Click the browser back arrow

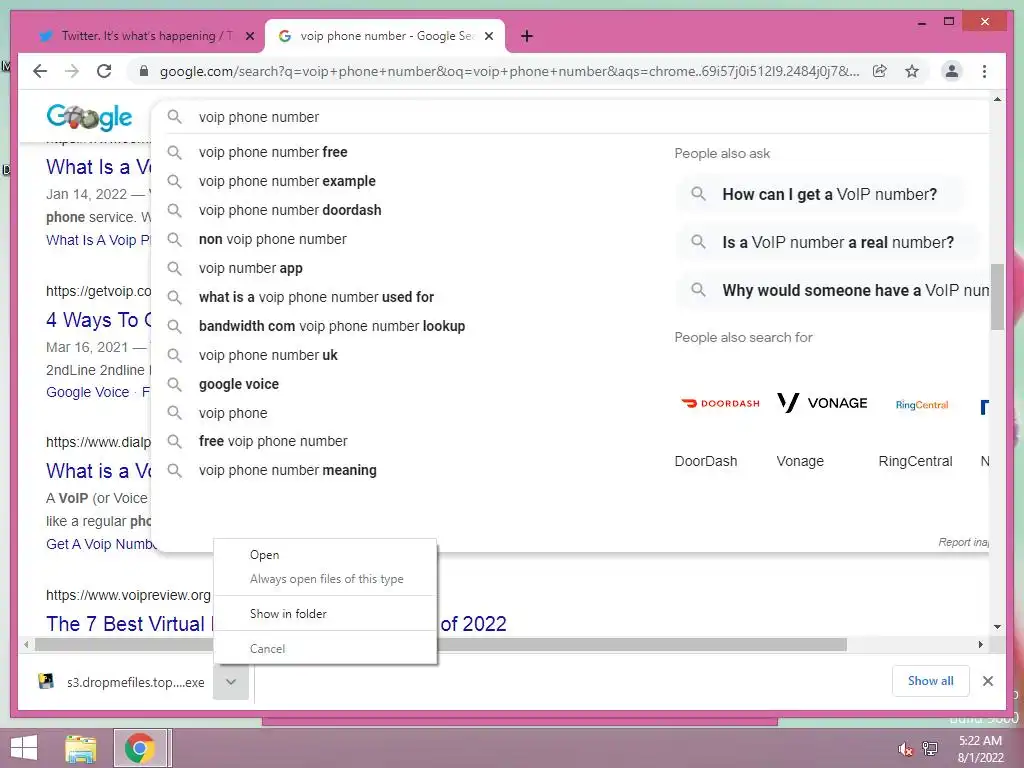click(x=40, y=71)
